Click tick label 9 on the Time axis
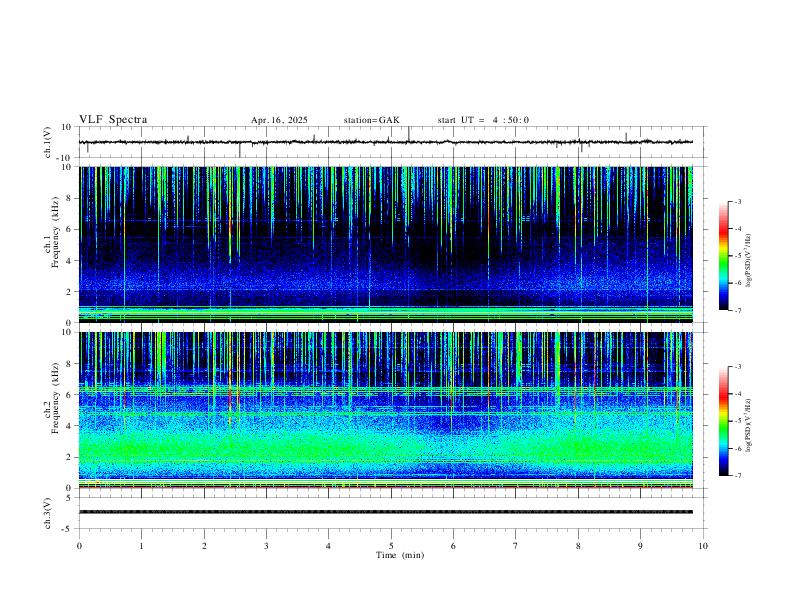792x612 pixels. point(640,546)
